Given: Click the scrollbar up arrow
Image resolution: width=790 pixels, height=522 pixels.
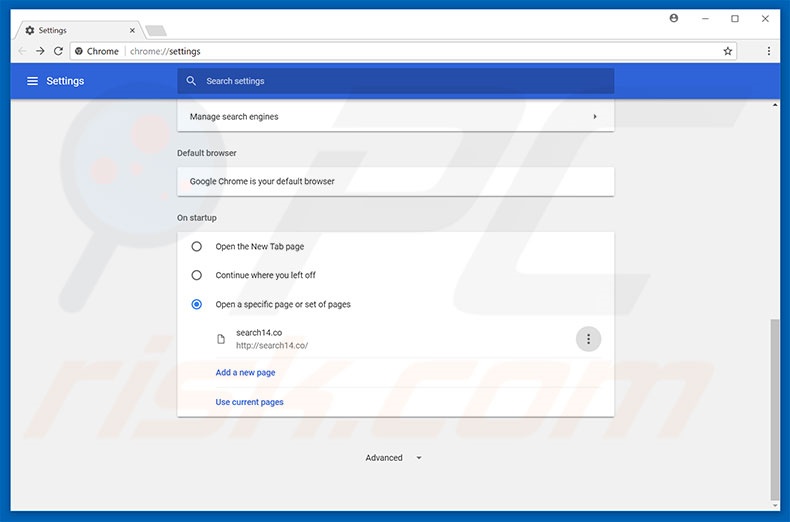Looking at the screenshot, I should point(774,105).
